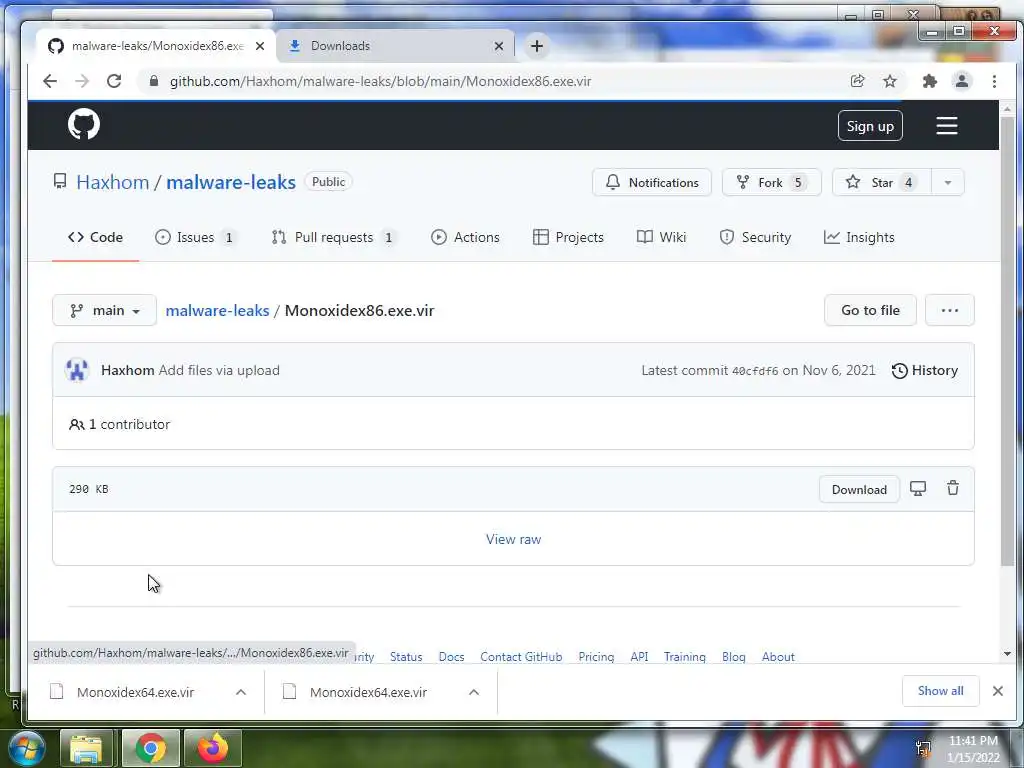Screen dimensions: 1024x768
Task: Open the Windows Start orb
Action: click(26, 748)
